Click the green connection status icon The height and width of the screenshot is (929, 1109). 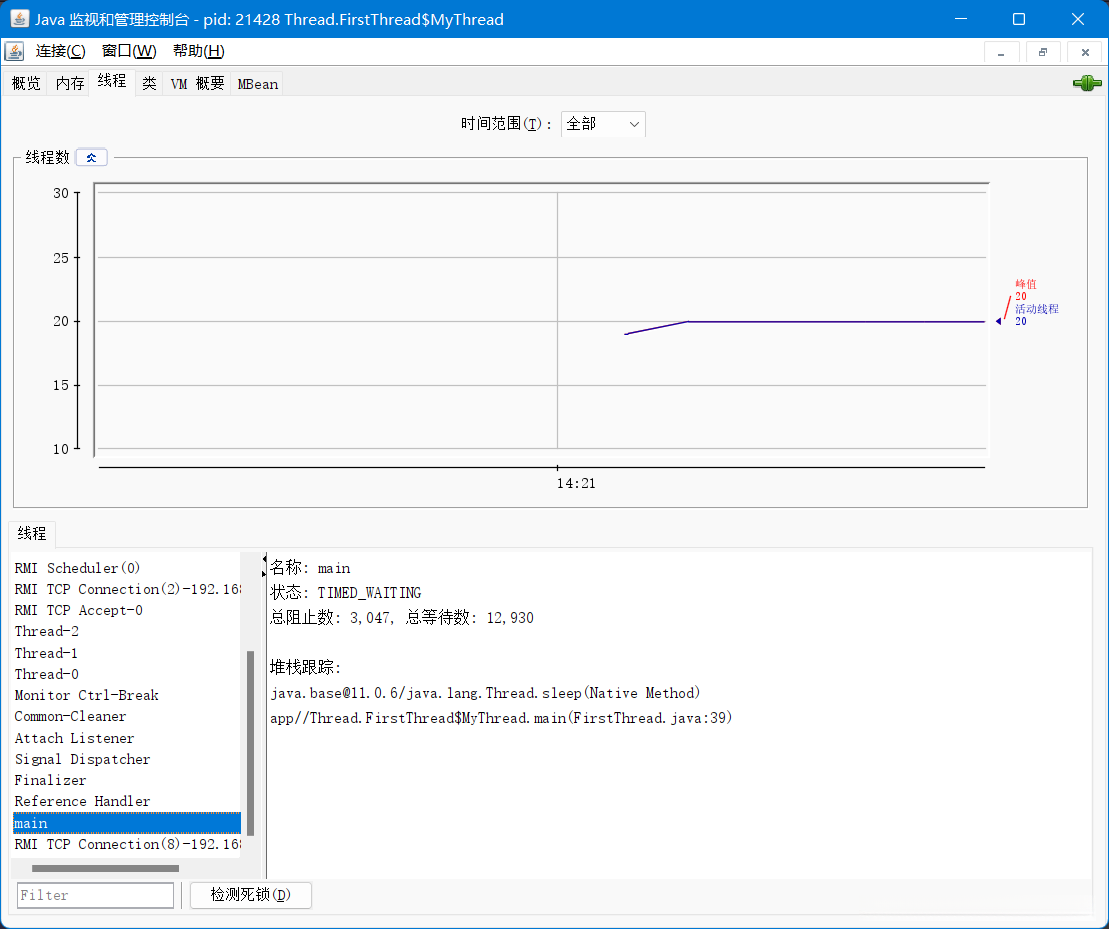click(x=1086, y=84)
